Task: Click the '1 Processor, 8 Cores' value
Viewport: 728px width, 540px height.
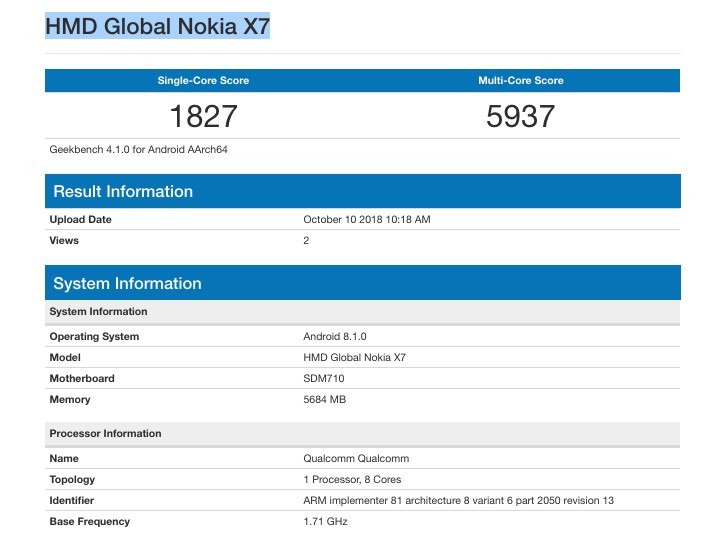Action: coord(352,480)
